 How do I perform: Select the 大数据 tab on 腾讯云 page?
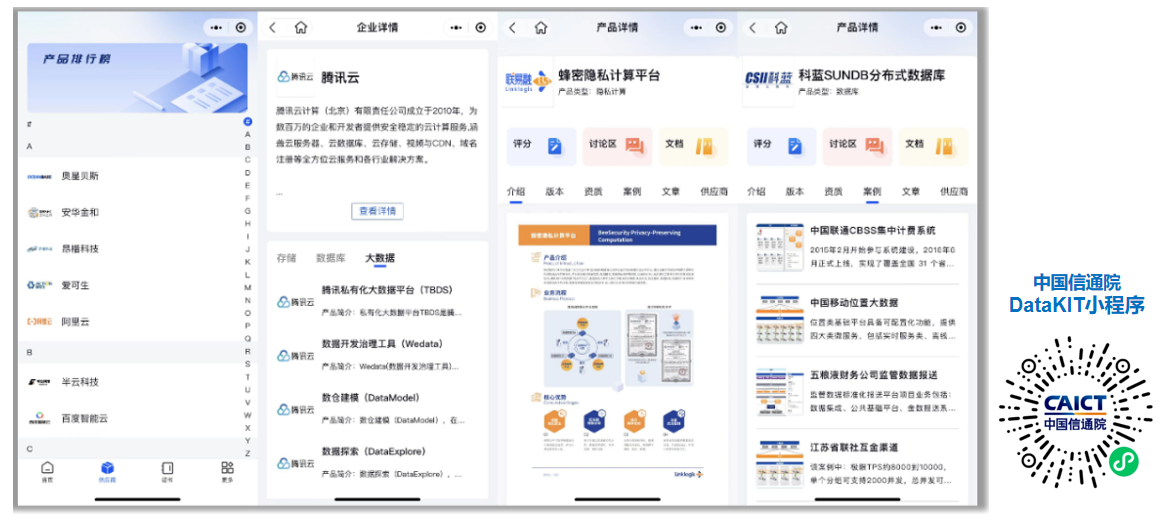380,258
